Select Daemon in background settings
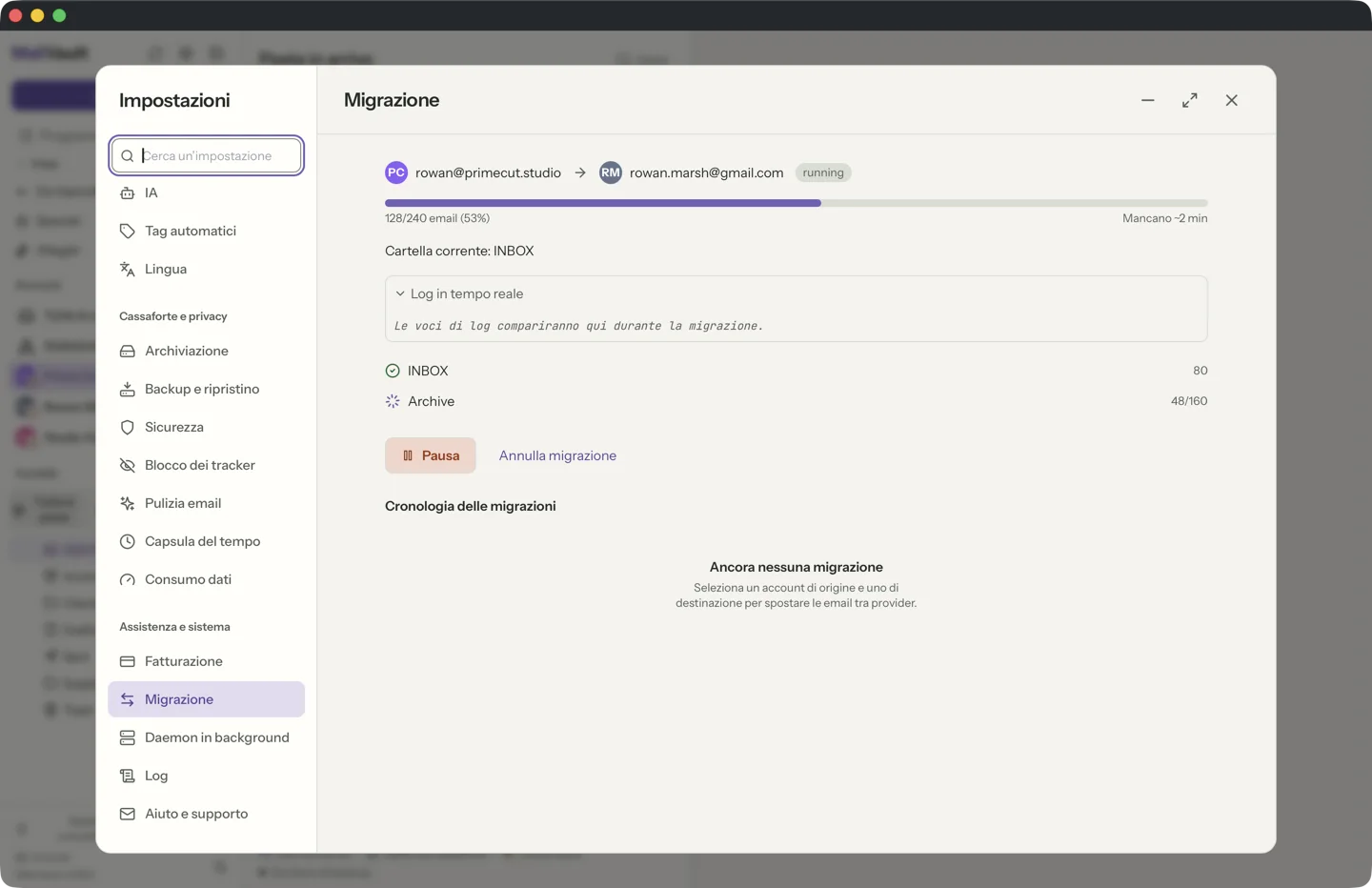 [206, 737]
